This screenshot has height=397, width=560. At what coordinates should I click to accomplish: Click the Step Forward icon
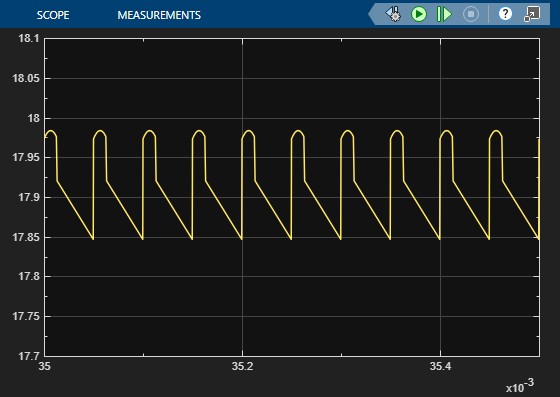coord(444,14)
